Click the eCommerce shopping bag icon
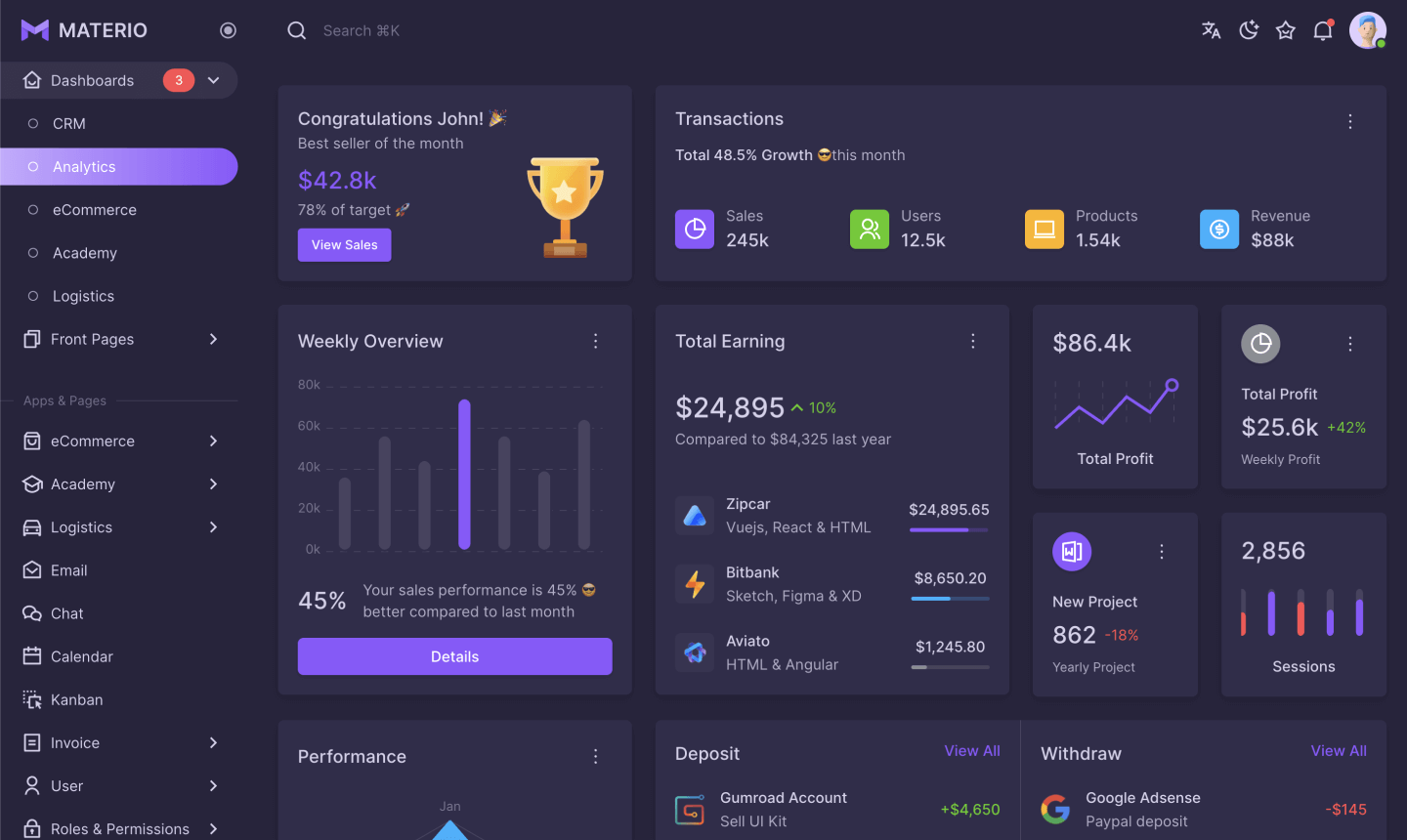 pos(32,441)
